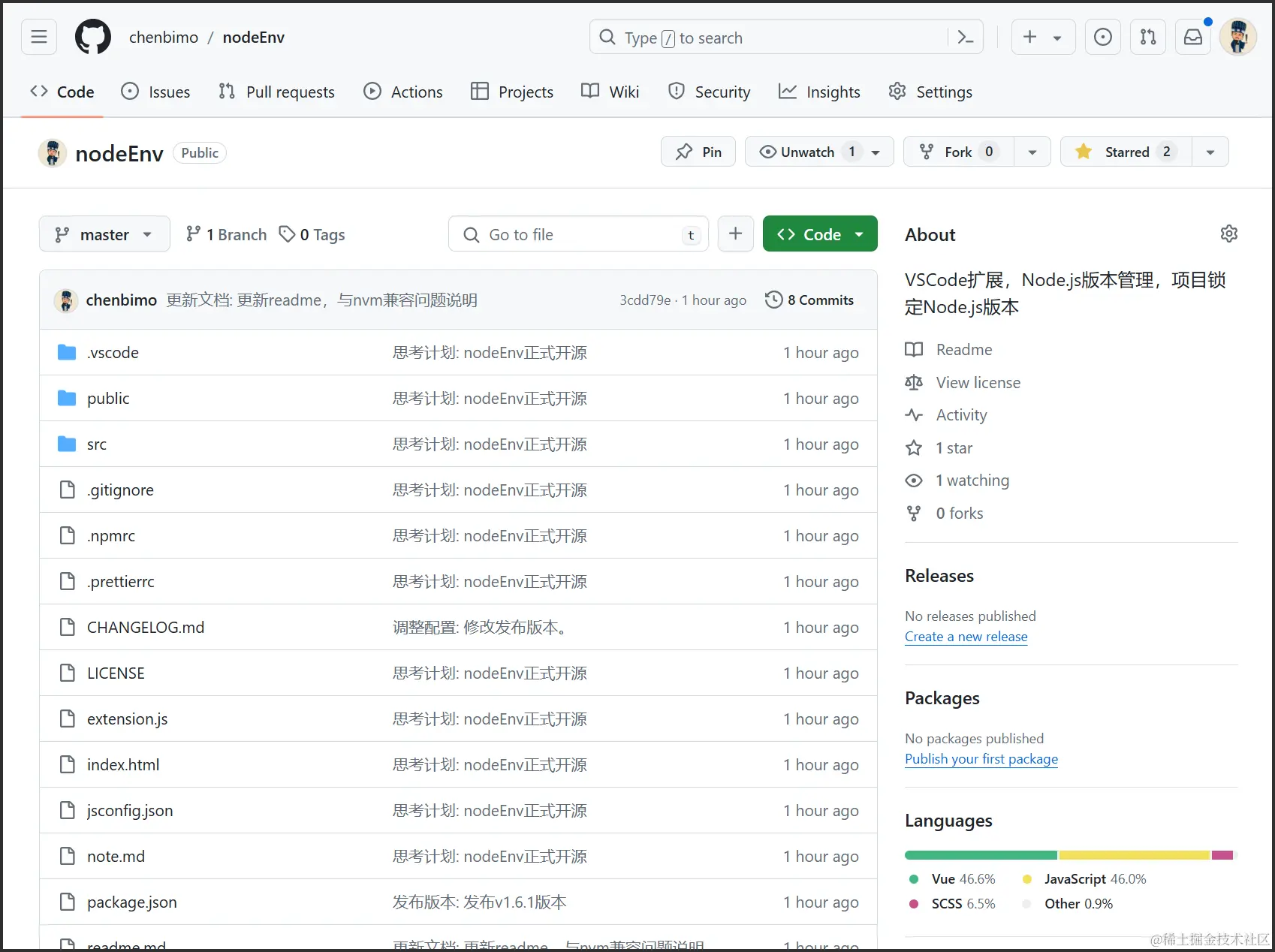Click the chenbimo avatar in commit row
Image resolution: width=1275 pixels, height=952 pixels.
66,300
